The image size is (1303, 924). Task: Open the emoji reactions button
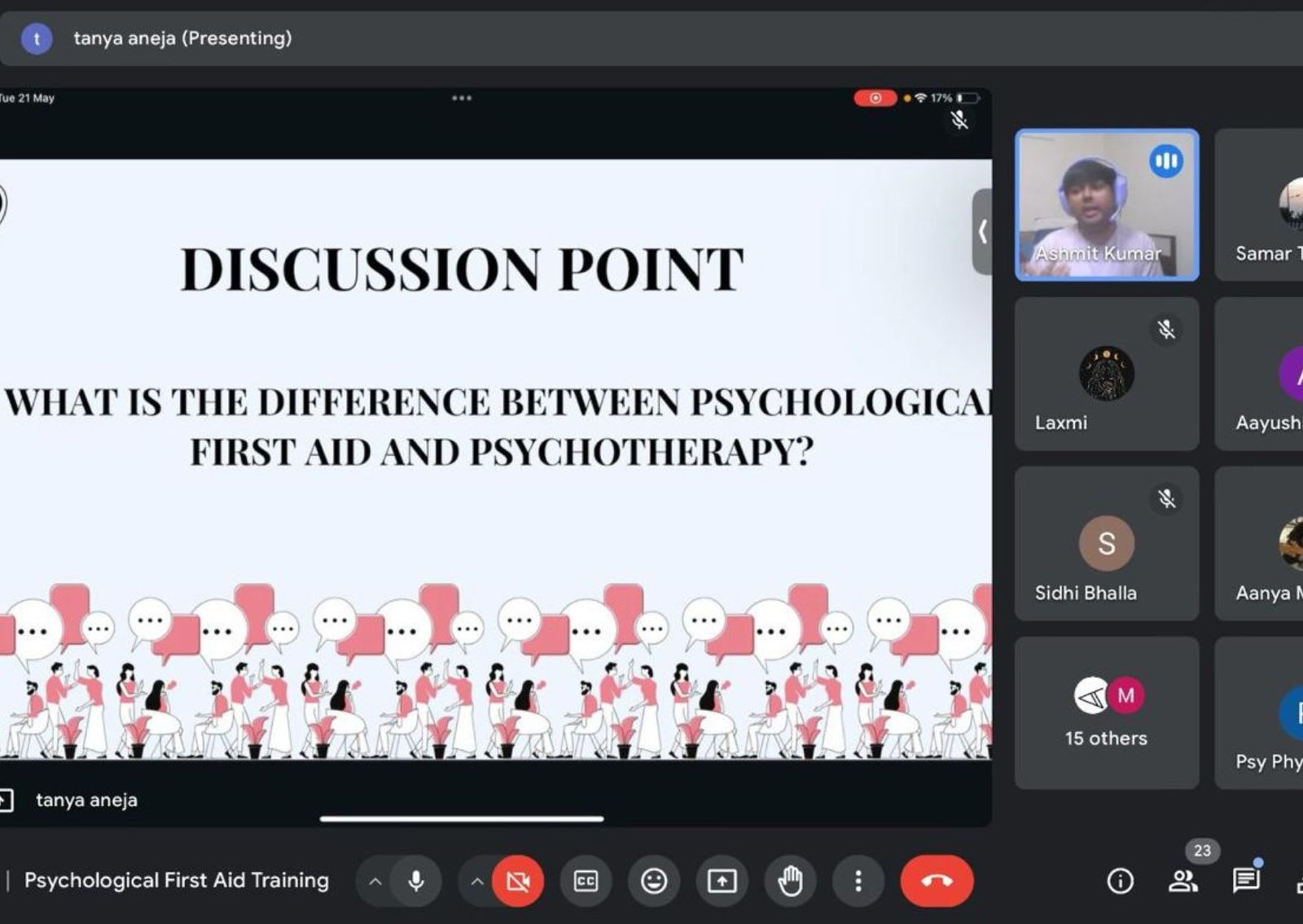point(654,881)
